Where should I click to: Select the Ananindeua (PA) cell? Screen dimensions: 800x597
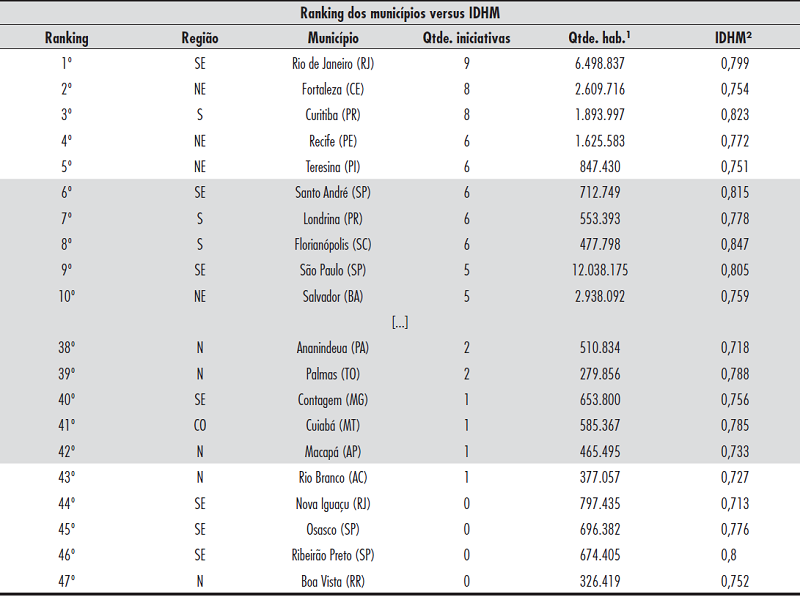333,348
